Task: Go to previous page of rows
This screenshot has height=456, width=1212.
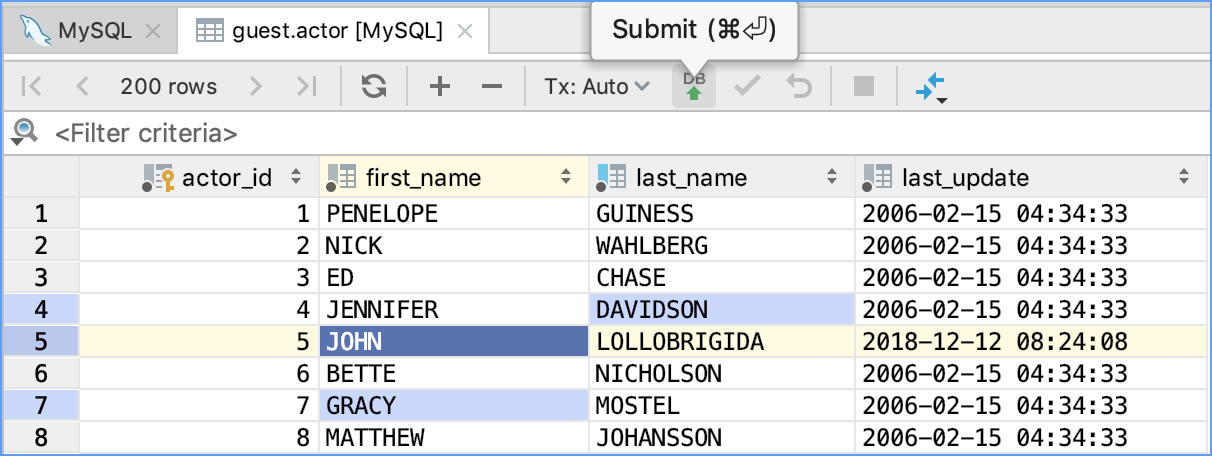Action: 82,87
